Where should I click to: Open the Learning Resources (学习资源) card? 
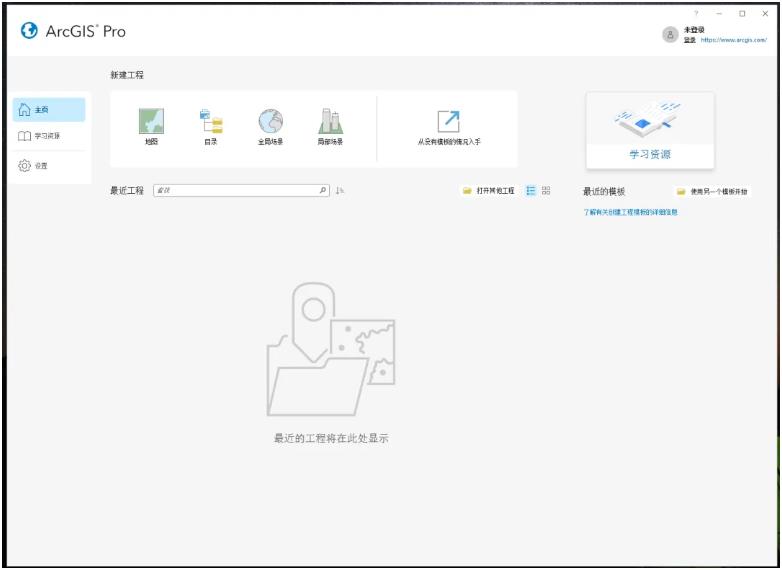[650, 131]
